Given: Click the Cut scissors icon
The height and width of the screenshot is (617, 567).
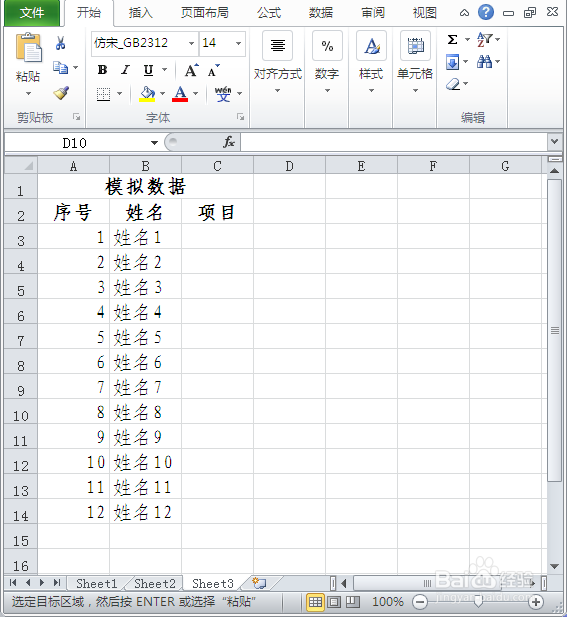Looking at the screenshot, I should click(60, 43).
